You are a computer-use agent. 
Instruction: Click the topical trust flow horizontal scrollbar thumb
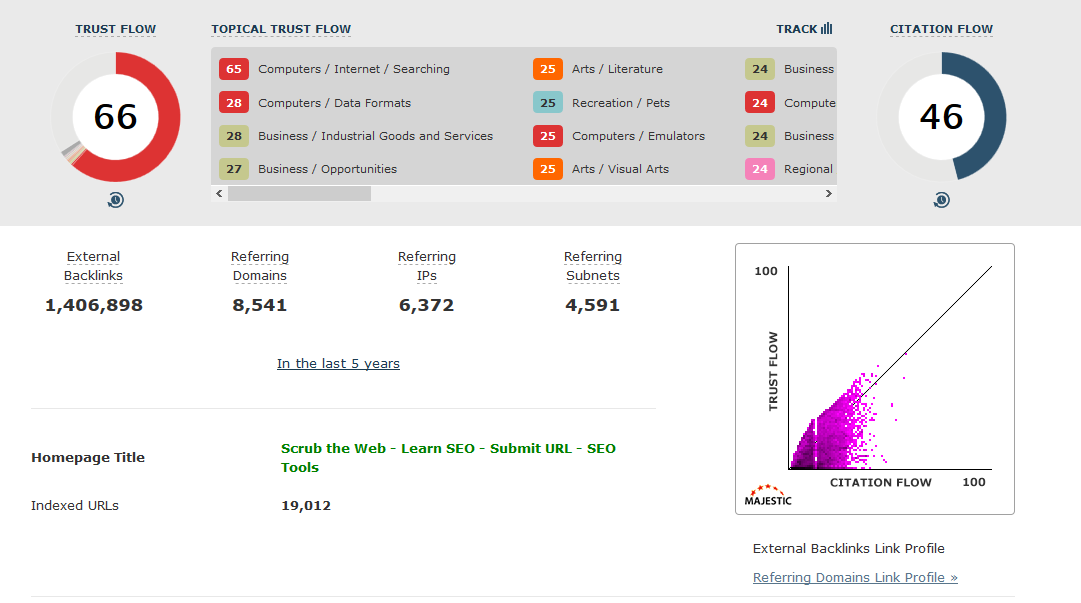(299, 194)
